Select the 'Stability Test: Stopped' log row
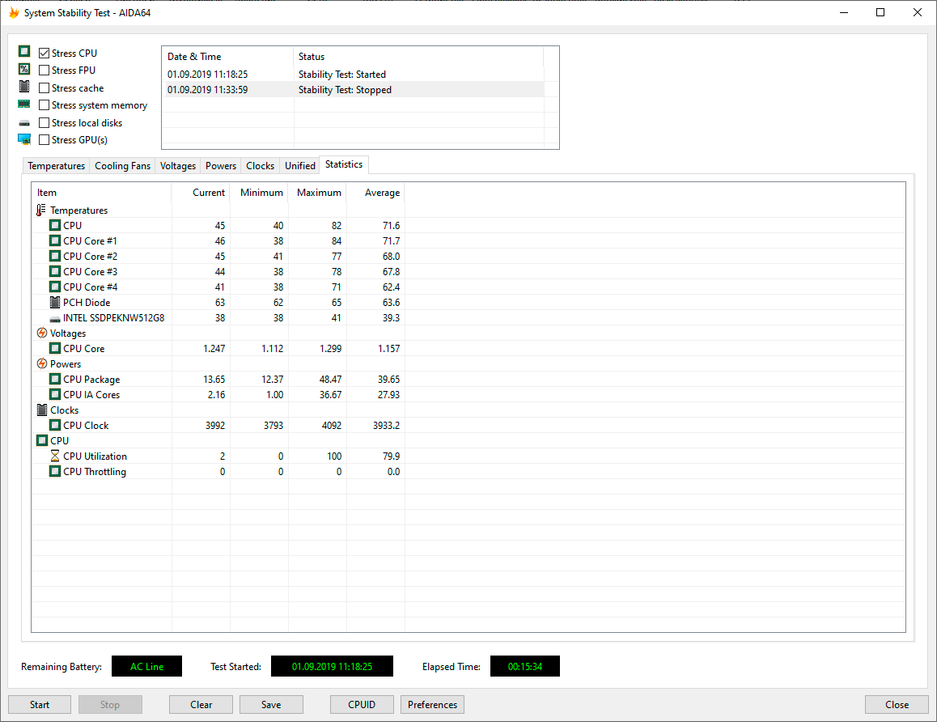This screenshot has height=722, width=937. click(353, 90)
